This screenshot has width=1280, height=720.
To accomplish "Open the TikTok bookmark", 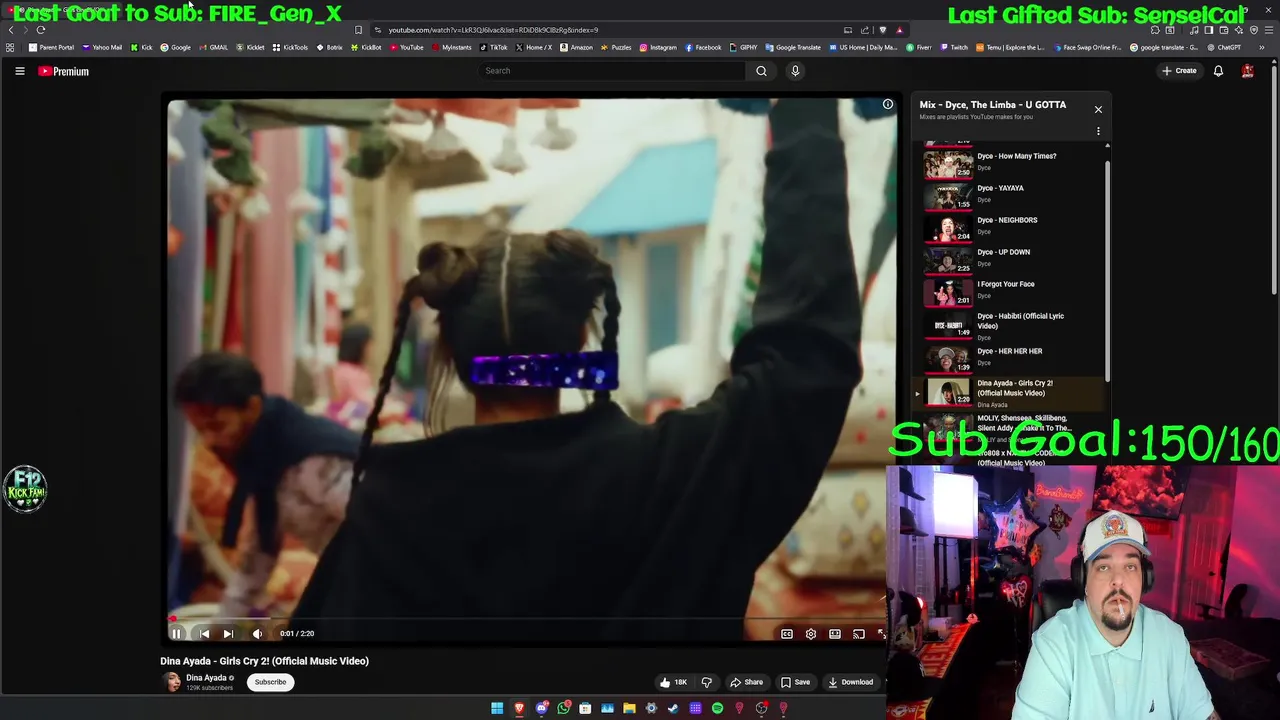I will 494,47.
